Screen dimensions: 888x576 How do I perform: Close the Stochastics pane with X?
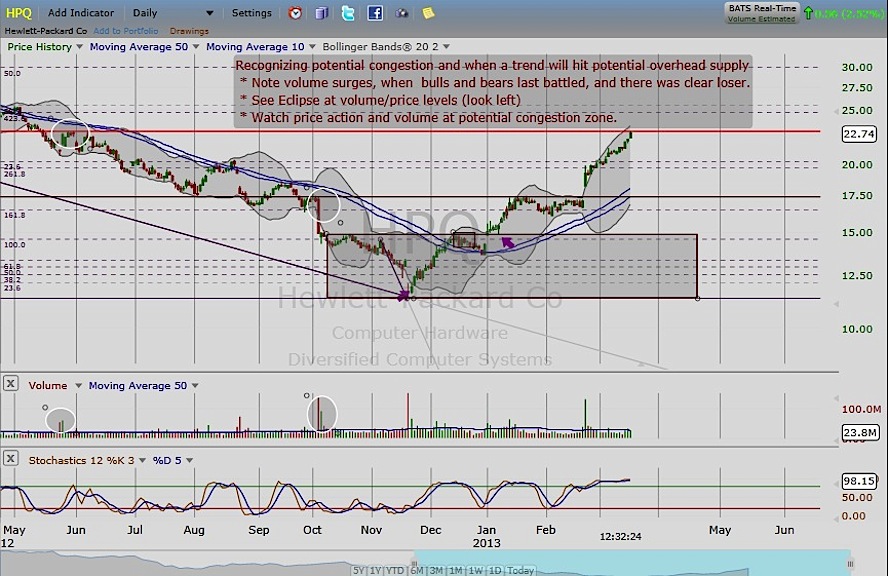point(10,458)
